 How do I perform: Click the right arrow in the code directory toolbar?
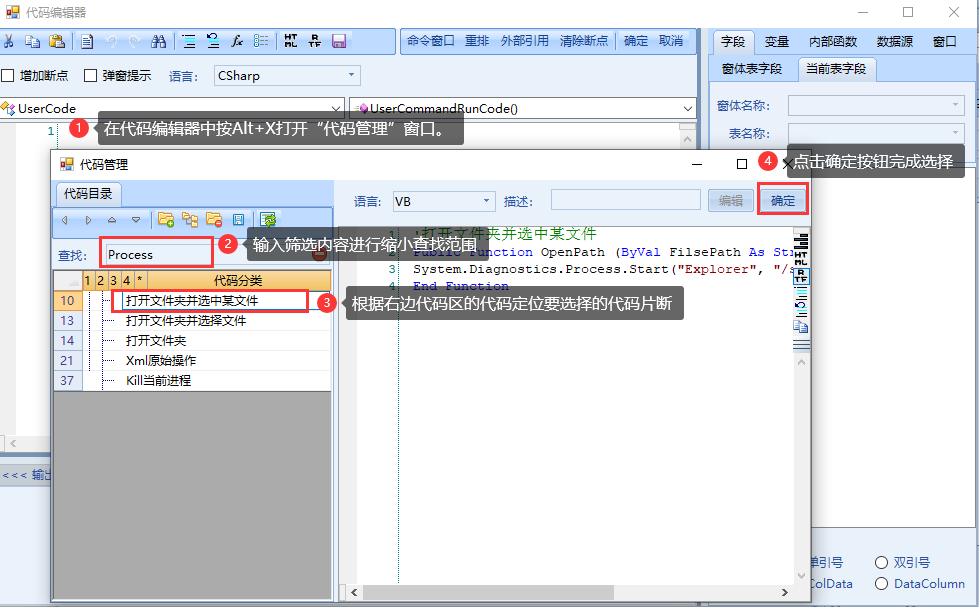[88, 220]
